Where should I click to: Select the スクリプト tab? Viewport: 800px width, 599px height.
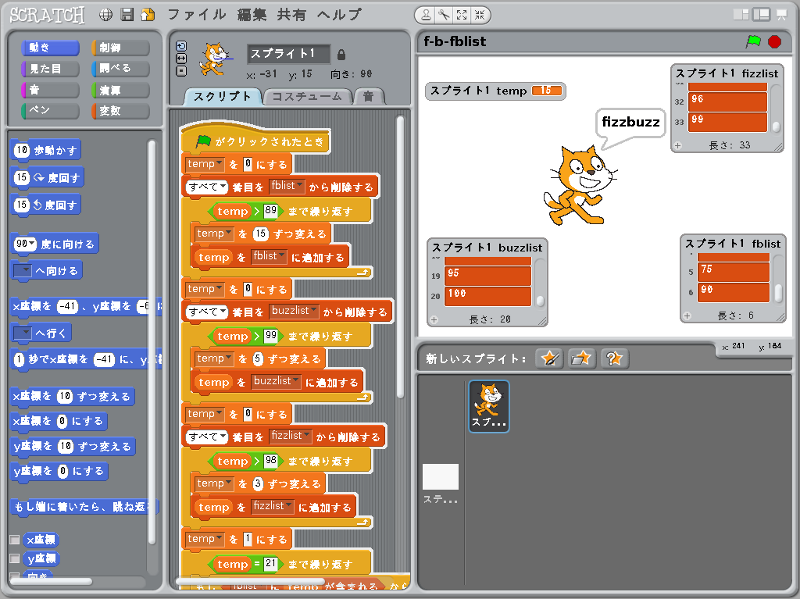click(x=222, y=96)
